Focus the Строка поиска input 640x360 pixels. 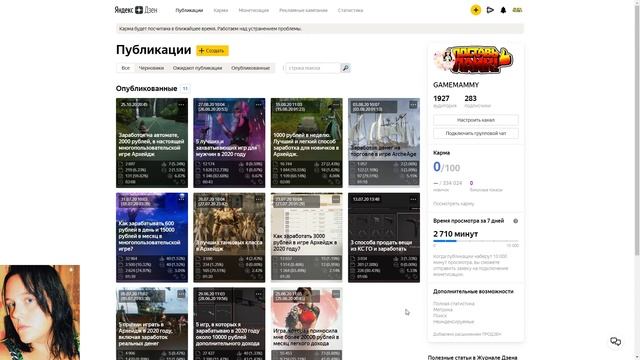(312, 68)
